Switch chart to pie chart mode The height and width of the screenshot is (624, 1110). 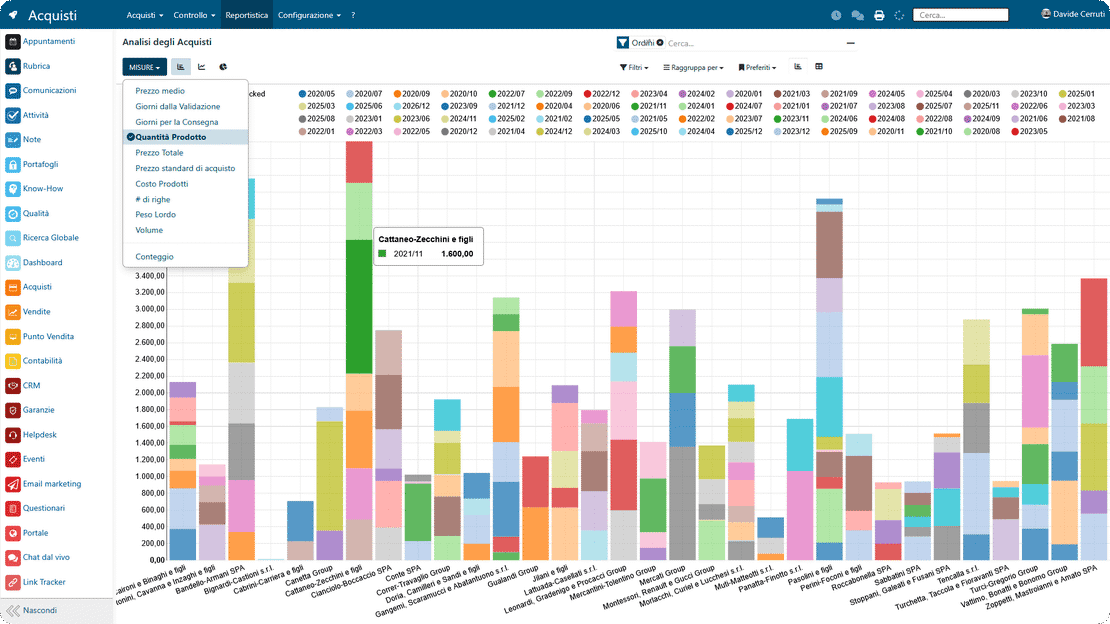[x=223, y=67]
